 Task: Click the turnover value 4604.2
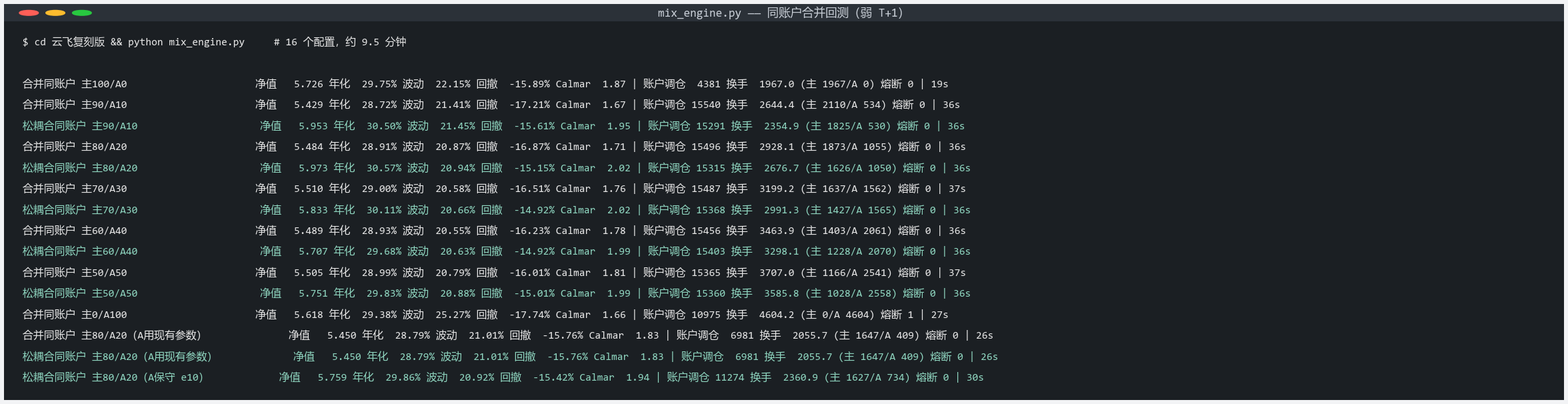coord(777,315)
